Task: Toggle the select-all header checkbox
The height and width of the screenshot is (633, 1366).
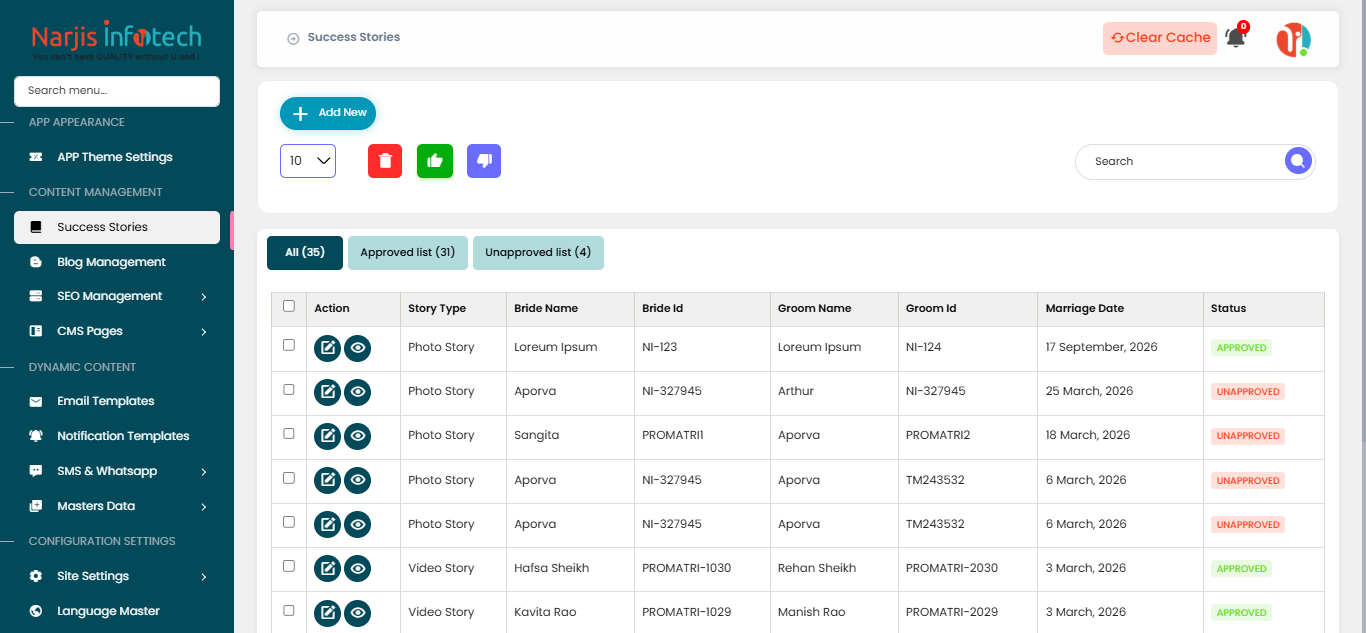Action: tap(289, 306)
